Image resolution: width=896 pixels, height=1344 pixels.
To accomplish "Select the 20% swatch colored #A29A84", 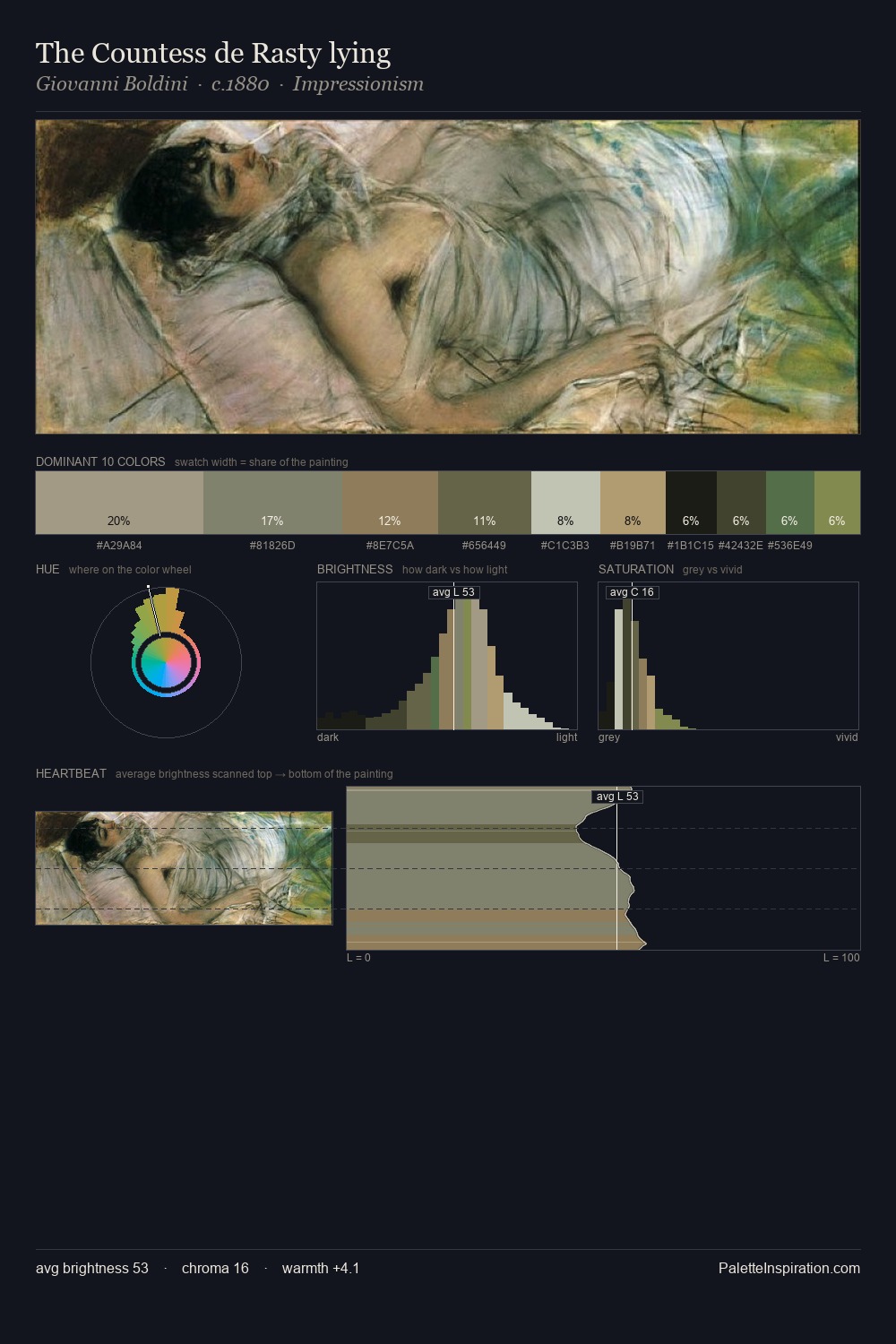I will 119,502.
